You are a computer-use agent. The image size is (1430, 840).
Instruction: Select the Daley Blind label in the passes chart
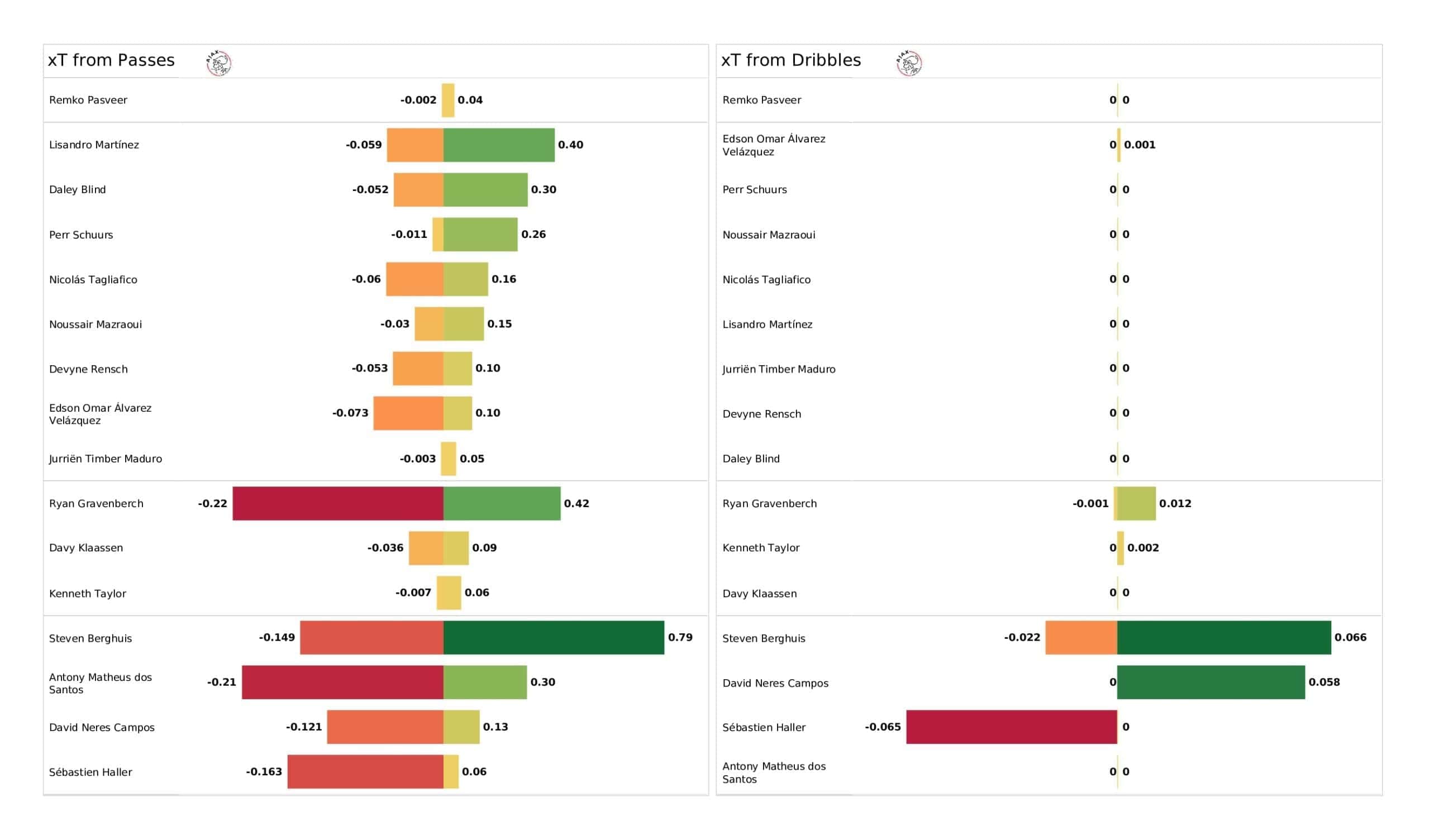77,189
